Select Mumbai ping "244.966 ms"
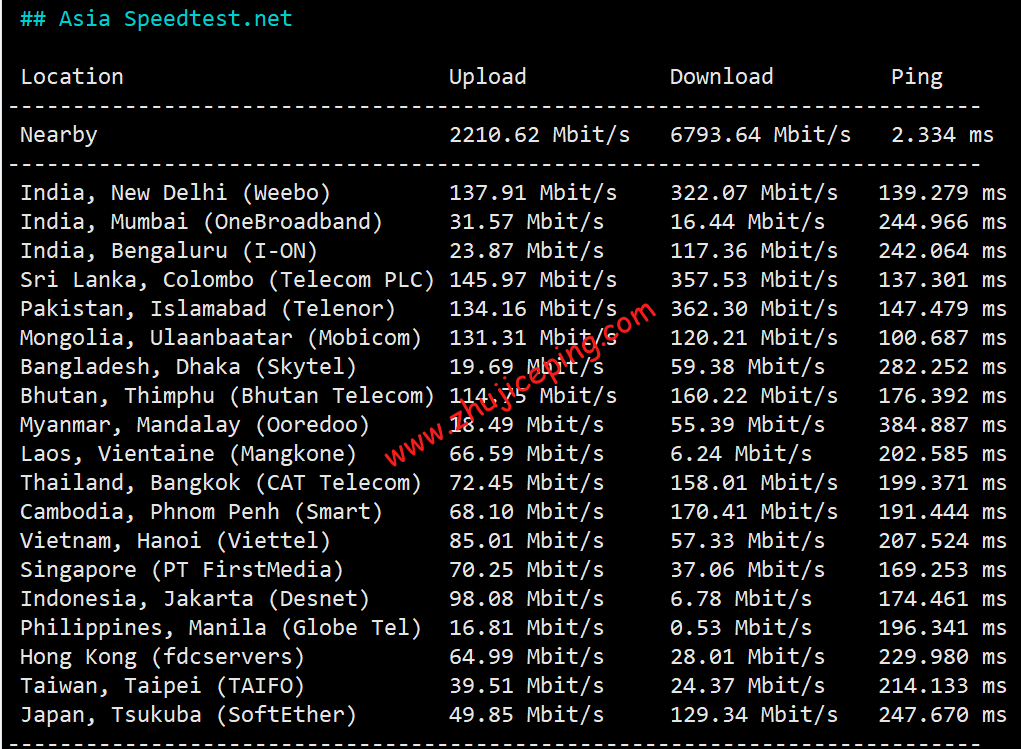Screen dimensions: 1021x749 [942, 222]
